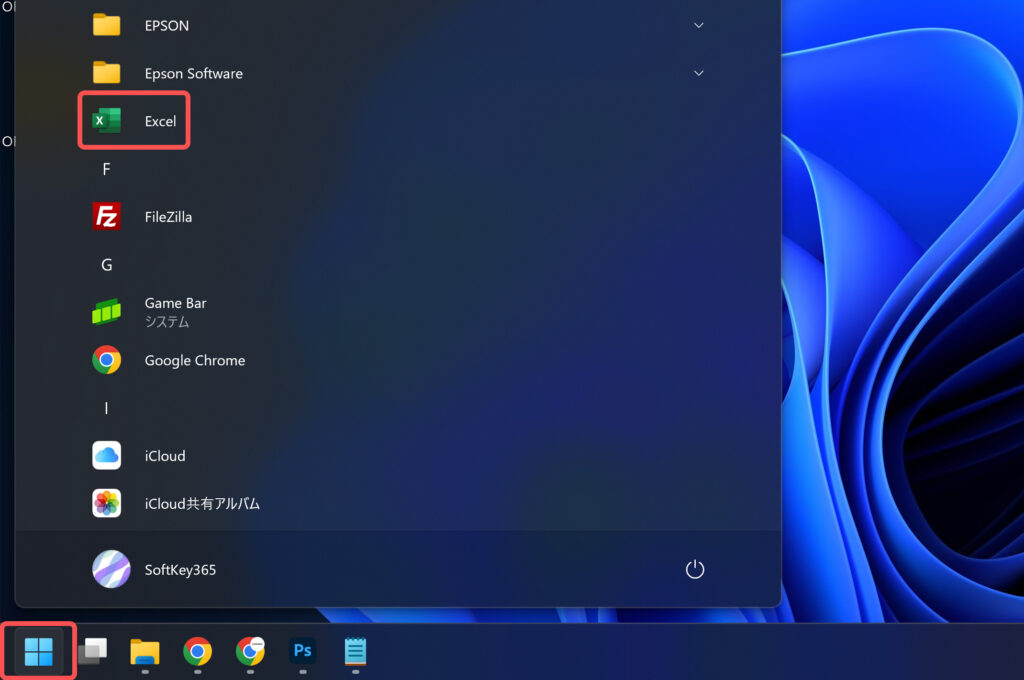Click the Photoshop icon on the taskbar
This screenshot has width=1024, height=680.
(302, 651)
